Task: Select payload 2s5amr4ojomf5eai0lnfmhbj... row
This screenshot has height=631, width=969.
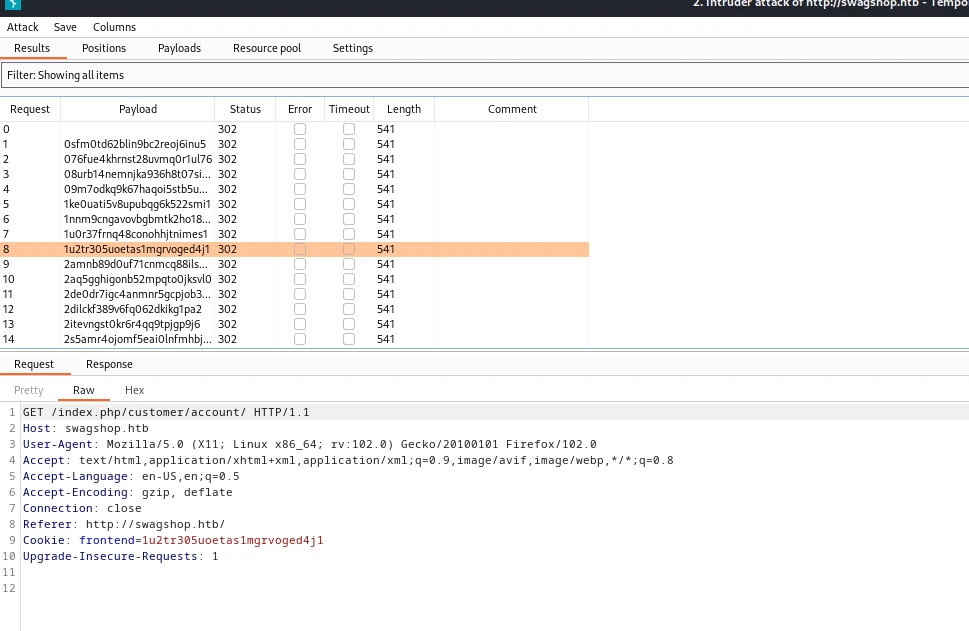Action: 294,339
